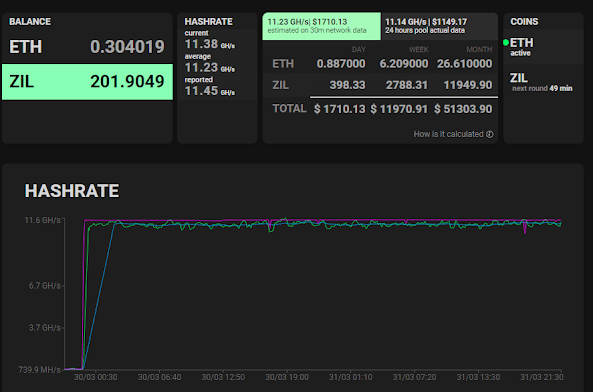Click the current hashrate 11.38 GH/s value
This screenshot has height=392, width=593.
pos(210,44)
